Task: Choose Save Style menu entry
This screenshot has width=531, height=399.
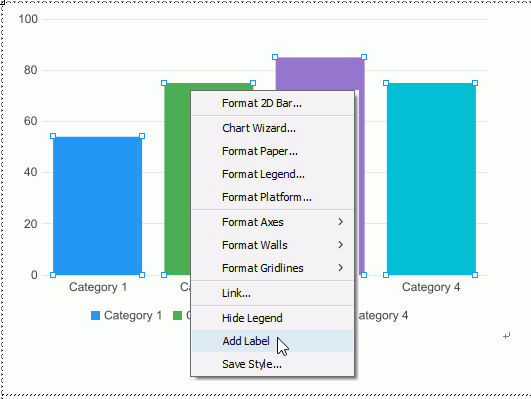Action: click(x=273, y=364)
